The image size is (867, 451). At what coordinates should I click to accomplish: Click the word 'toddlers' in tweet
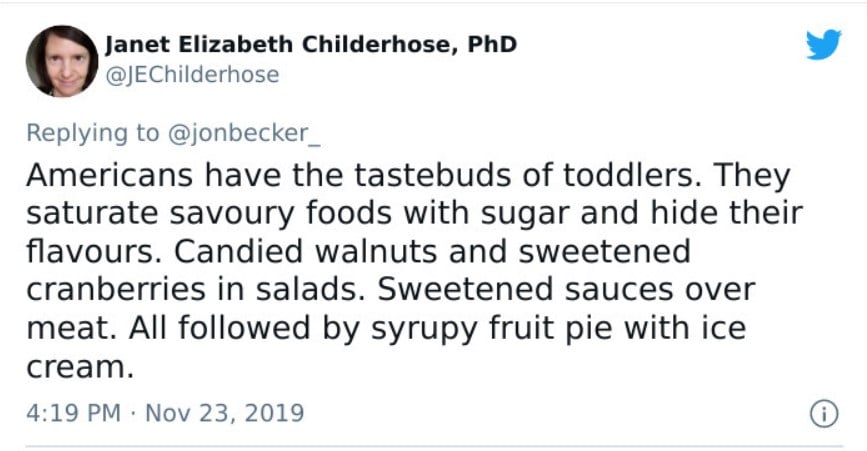point(628,175)
